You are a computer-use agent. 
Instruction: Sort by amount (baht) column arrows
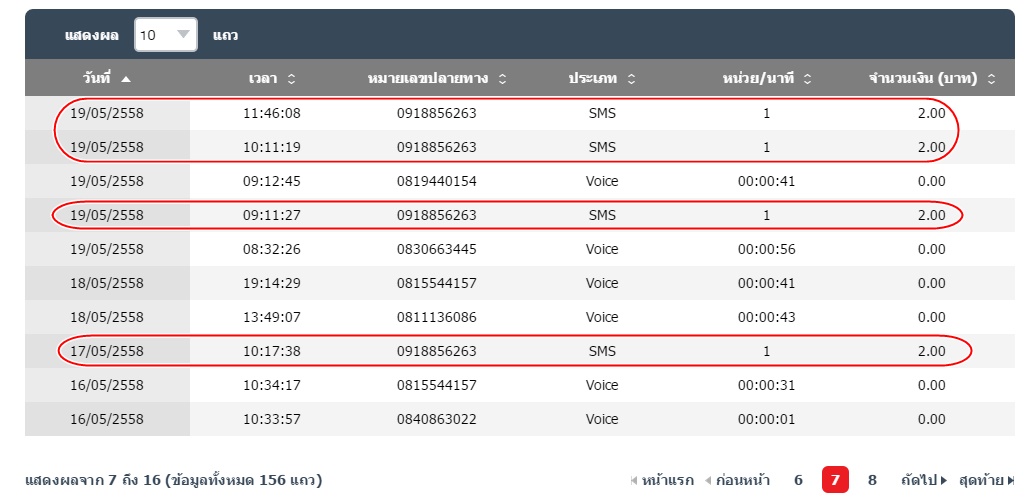click(991, 78)
